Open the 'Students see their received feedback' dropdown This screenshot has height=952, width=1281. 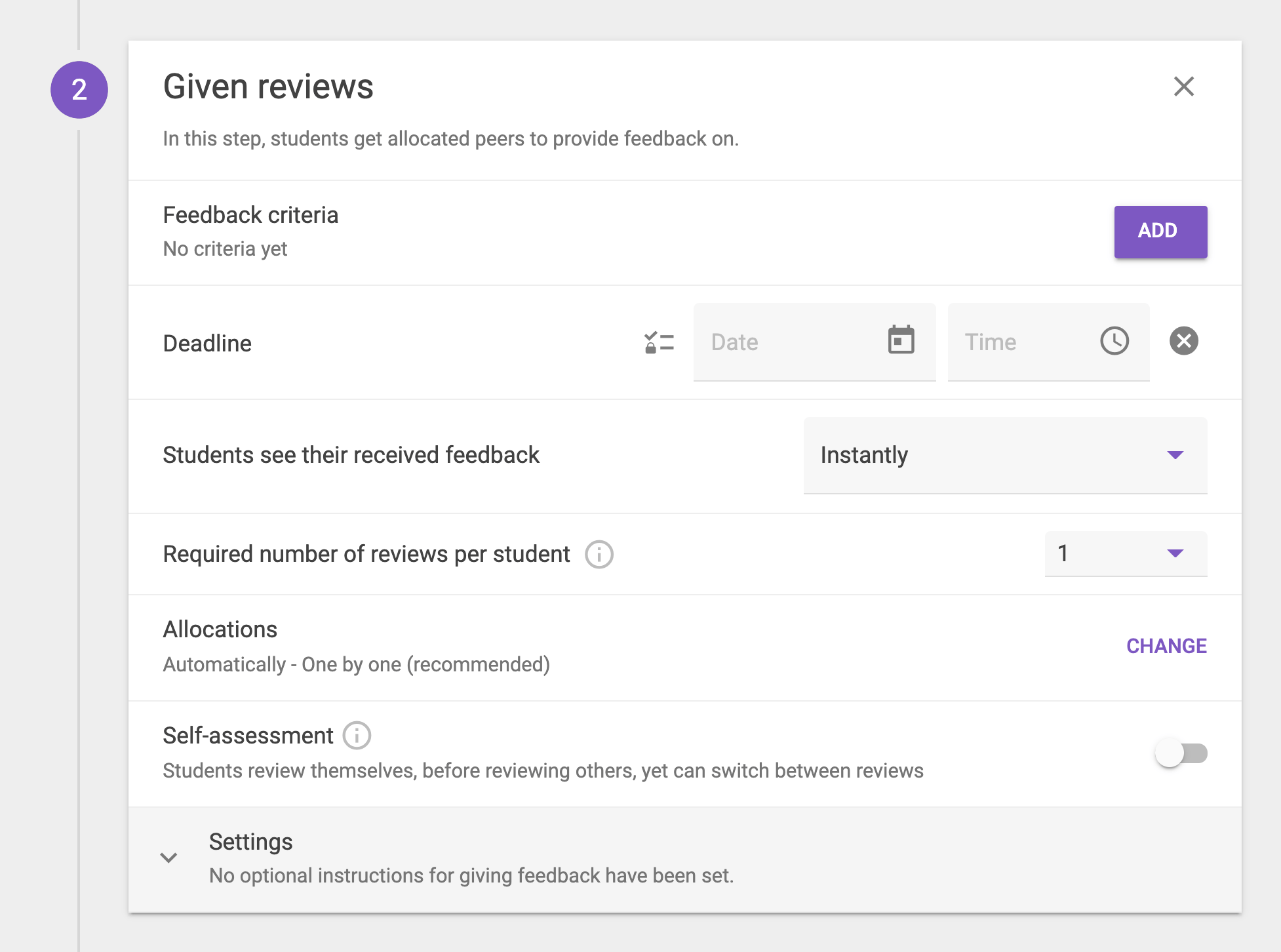[1004, 455]
